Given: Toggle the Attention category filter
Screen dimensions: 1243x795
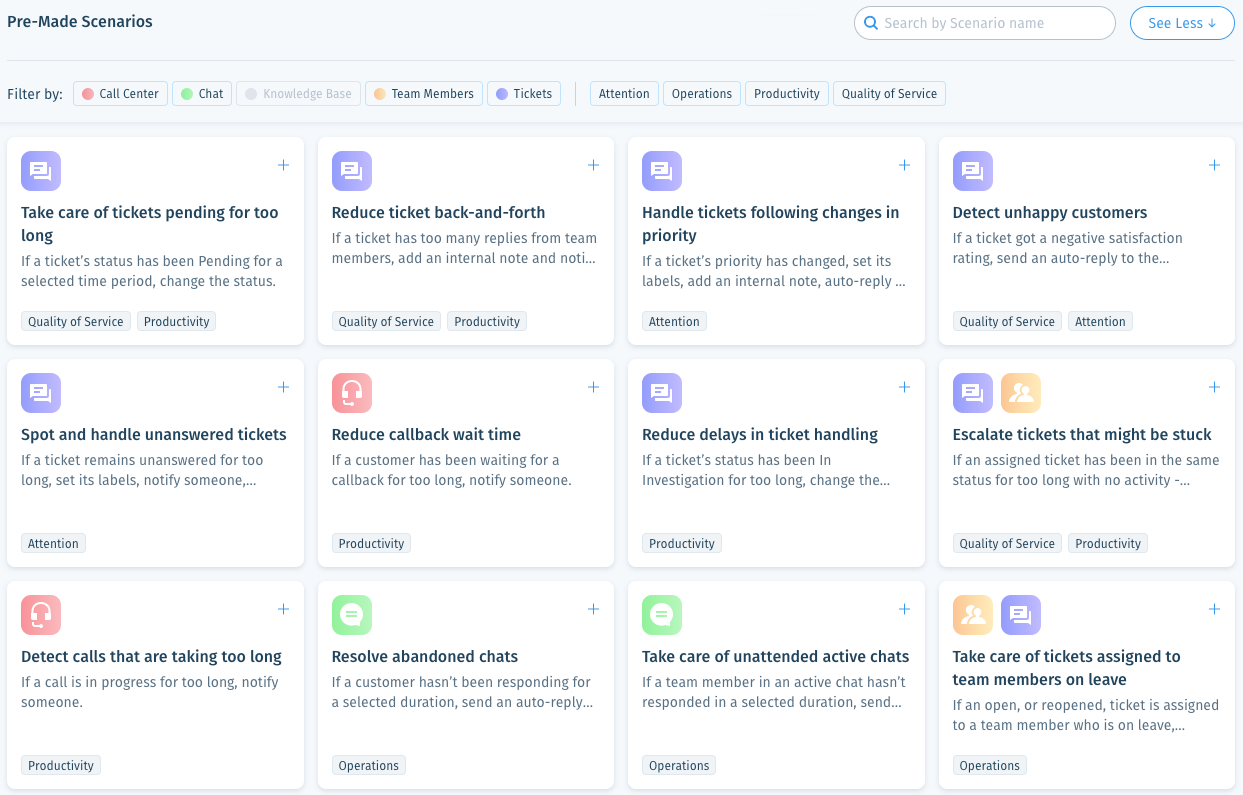Looking at the screenshot, I should (624, 94).
